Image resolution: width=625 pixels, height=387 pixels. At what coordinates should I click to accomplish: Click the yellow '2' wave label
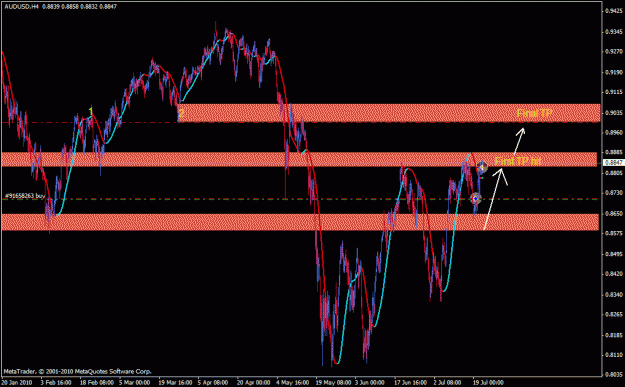click(x=181, y=113)
